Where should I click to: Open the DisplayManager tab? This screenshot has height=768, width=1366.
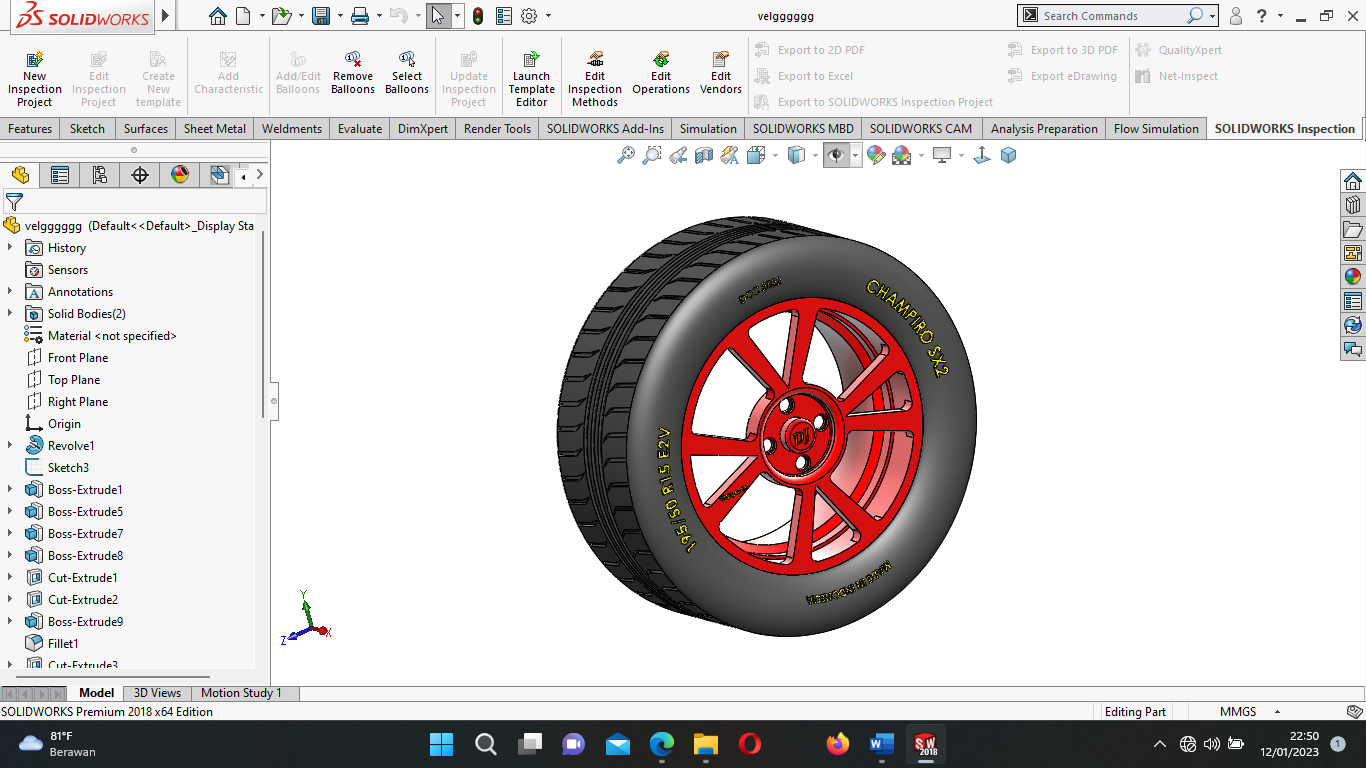coord(180,175)
